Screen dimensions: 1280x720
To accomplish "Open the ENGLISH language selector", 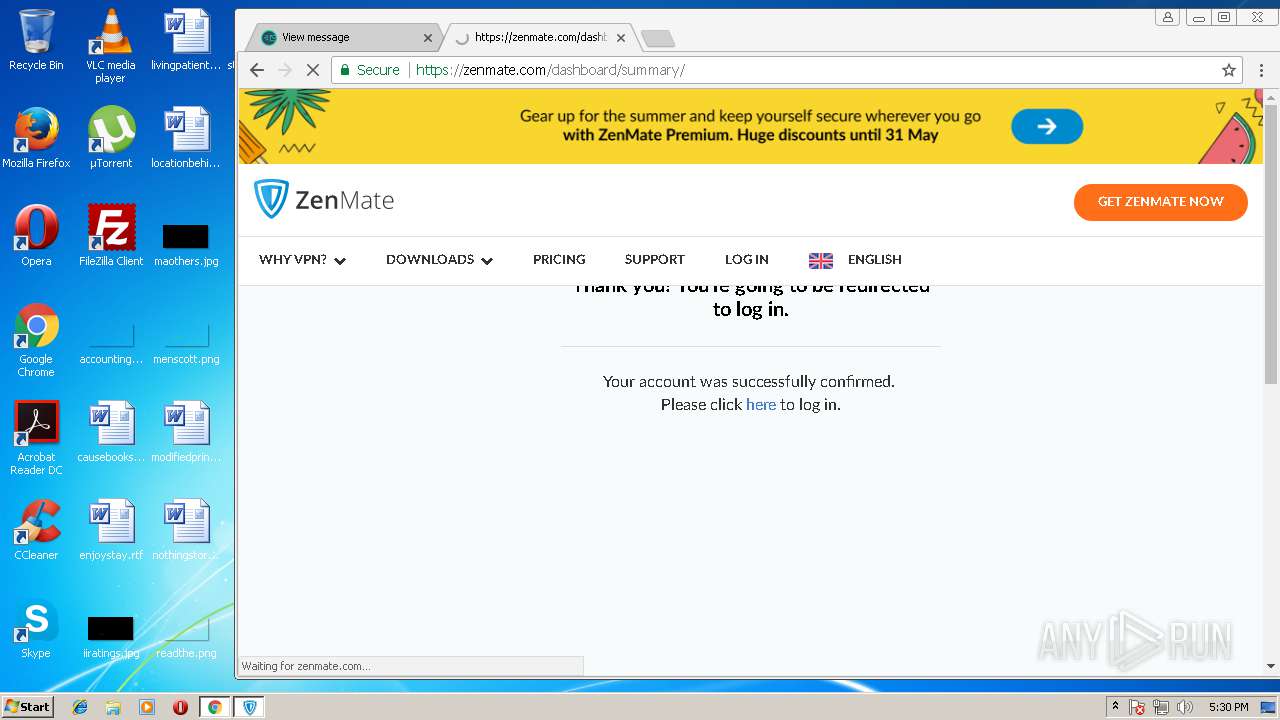I will [x=875, y=260].
